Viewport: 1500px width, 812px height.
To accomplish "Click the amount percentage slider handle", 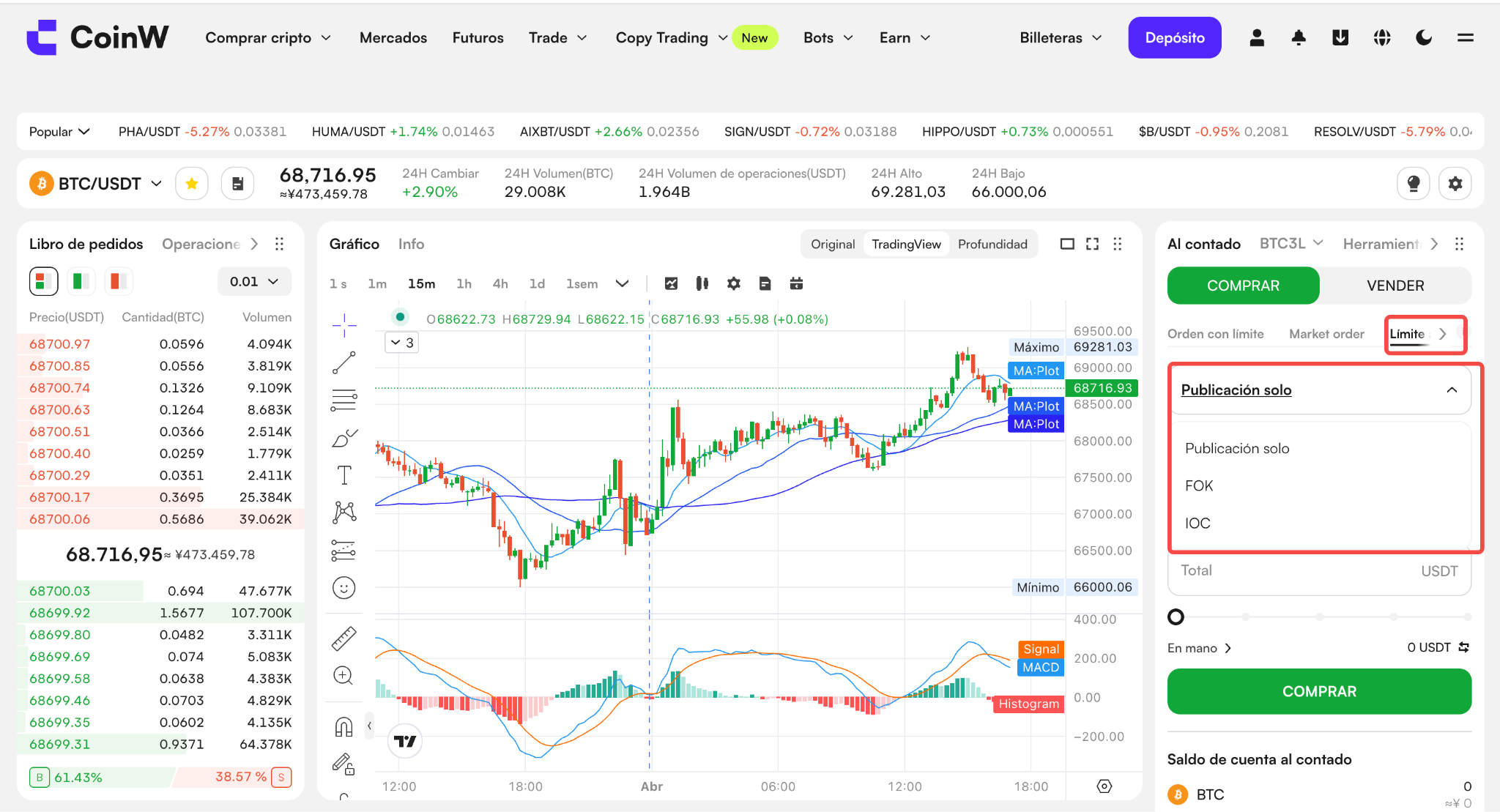I will [x=1176, y=617].
